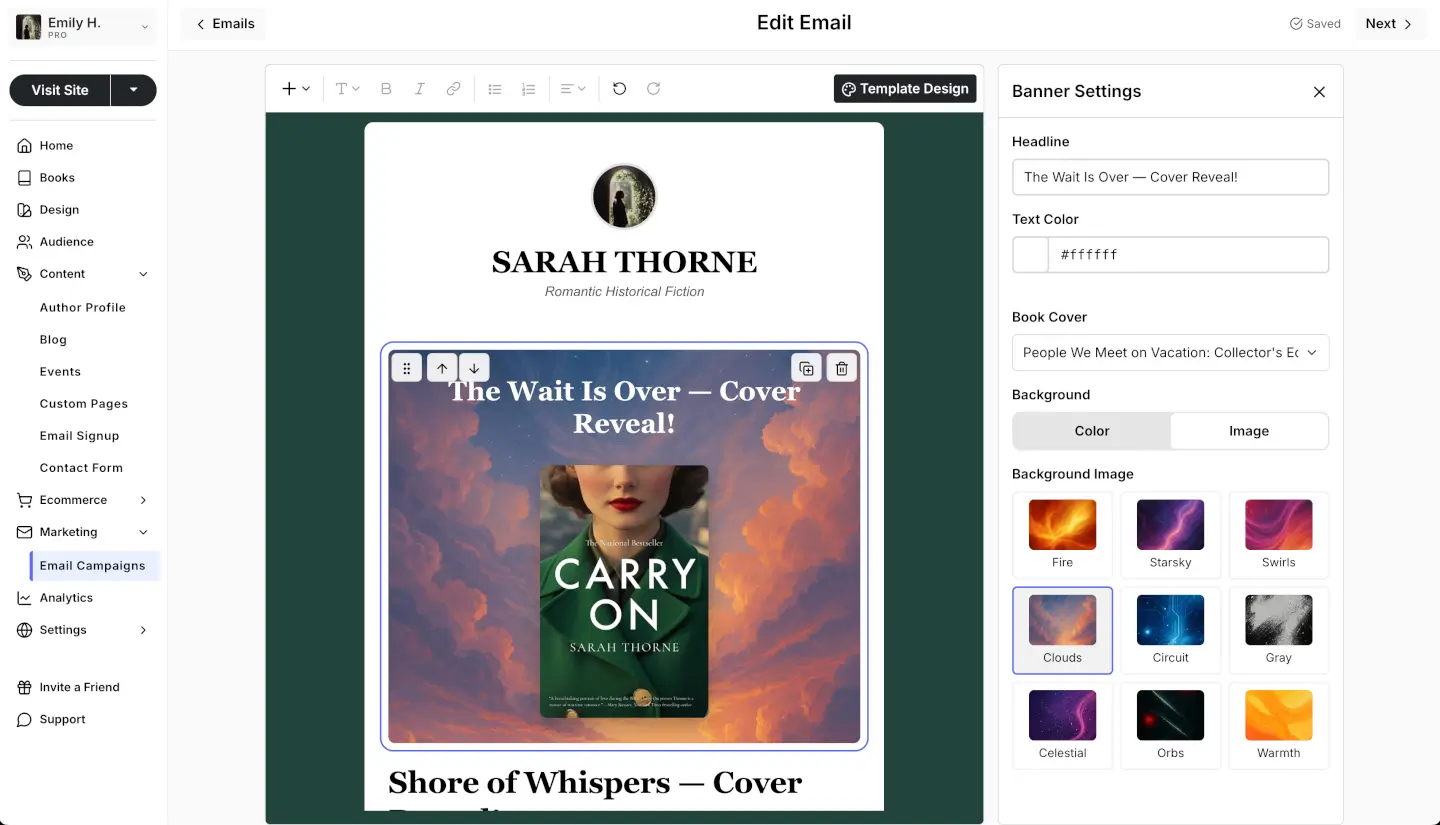Open Author Profile page
Viewport: 1440px width, 825px height.
tap(83, 308)
